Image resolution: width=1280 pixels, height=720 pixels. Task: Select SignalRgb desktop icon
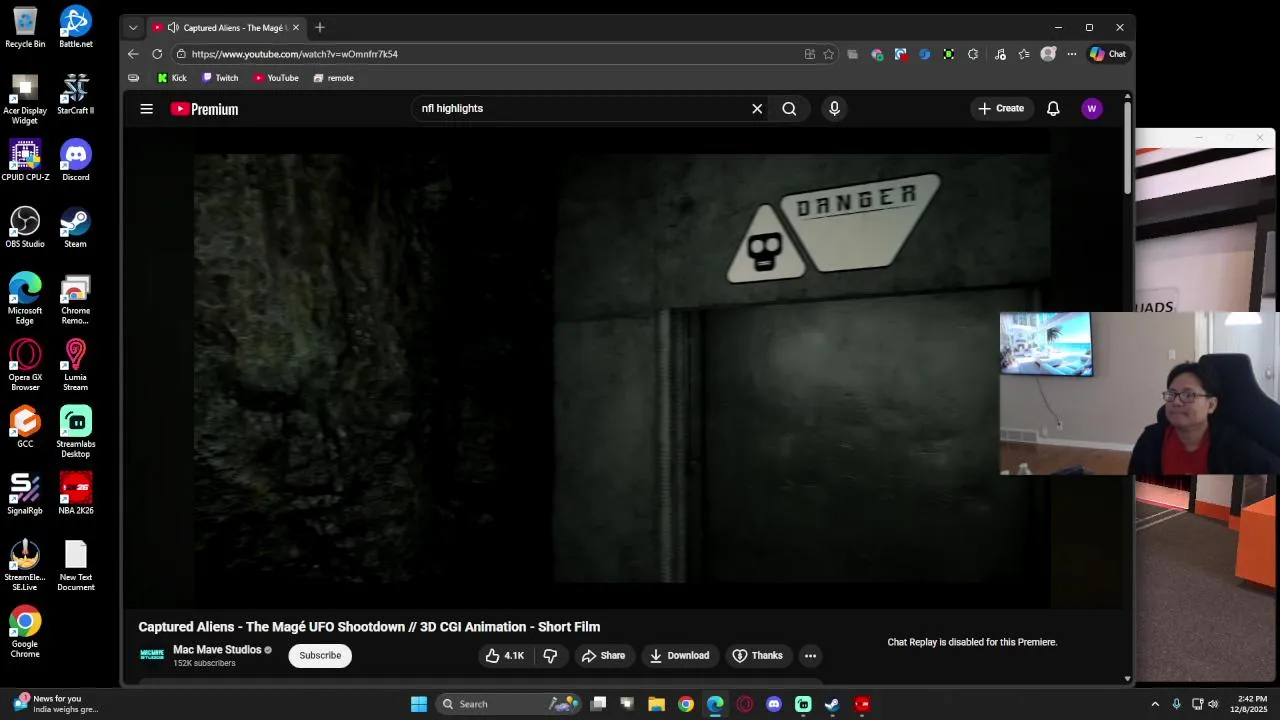pyautogui.click(x=25, y=493)
